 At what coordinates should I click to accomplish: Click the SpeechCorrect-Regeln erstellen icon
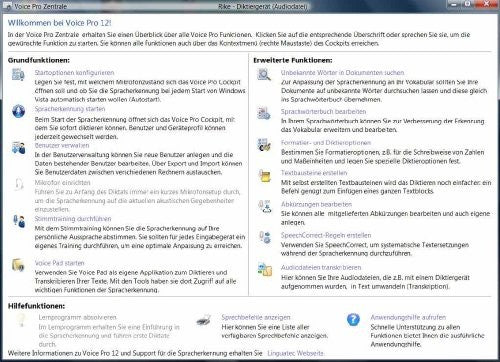point(265,237)
